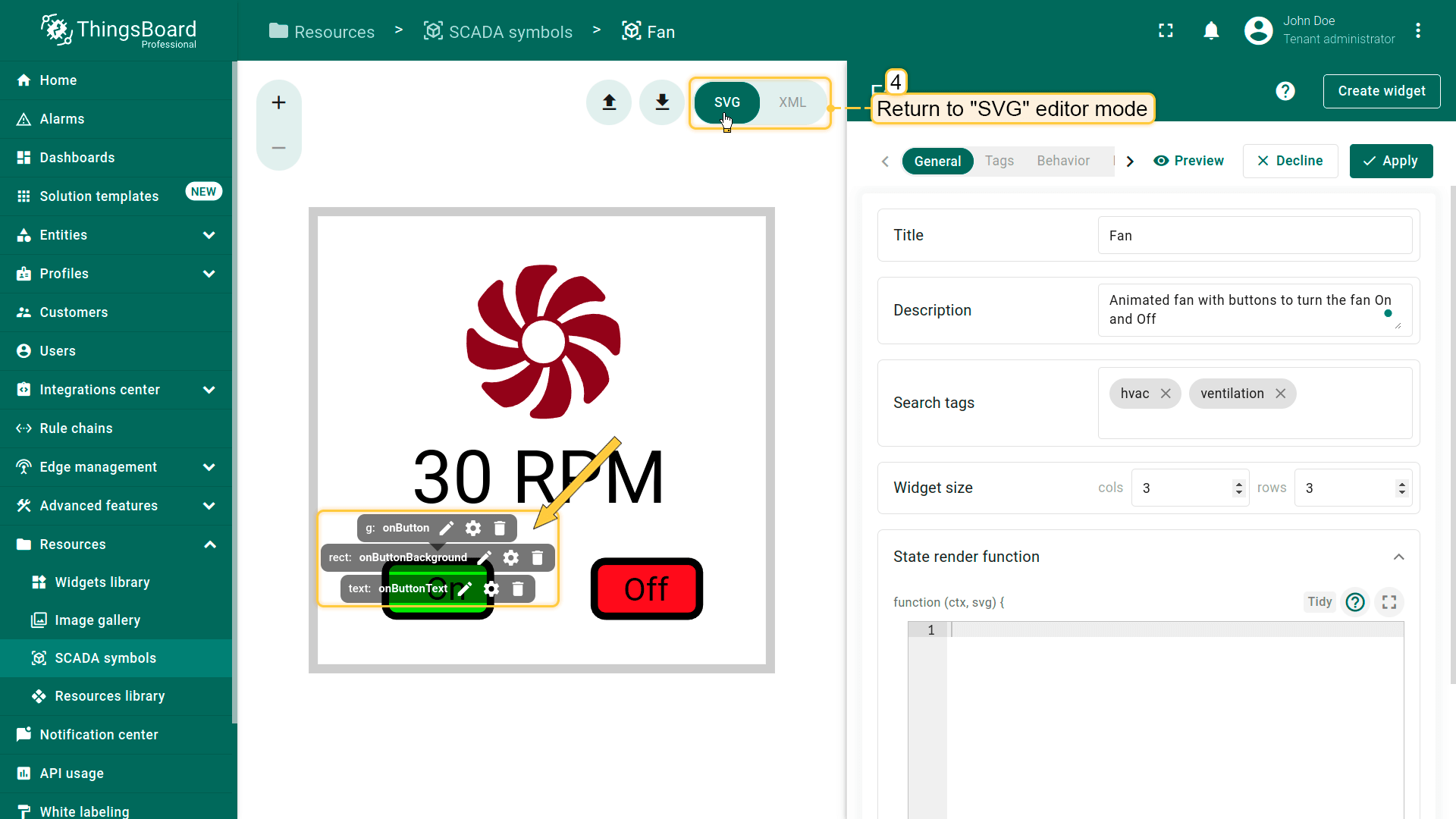
Task: Open the help icon near Create widget
Action: [1285, 91]
